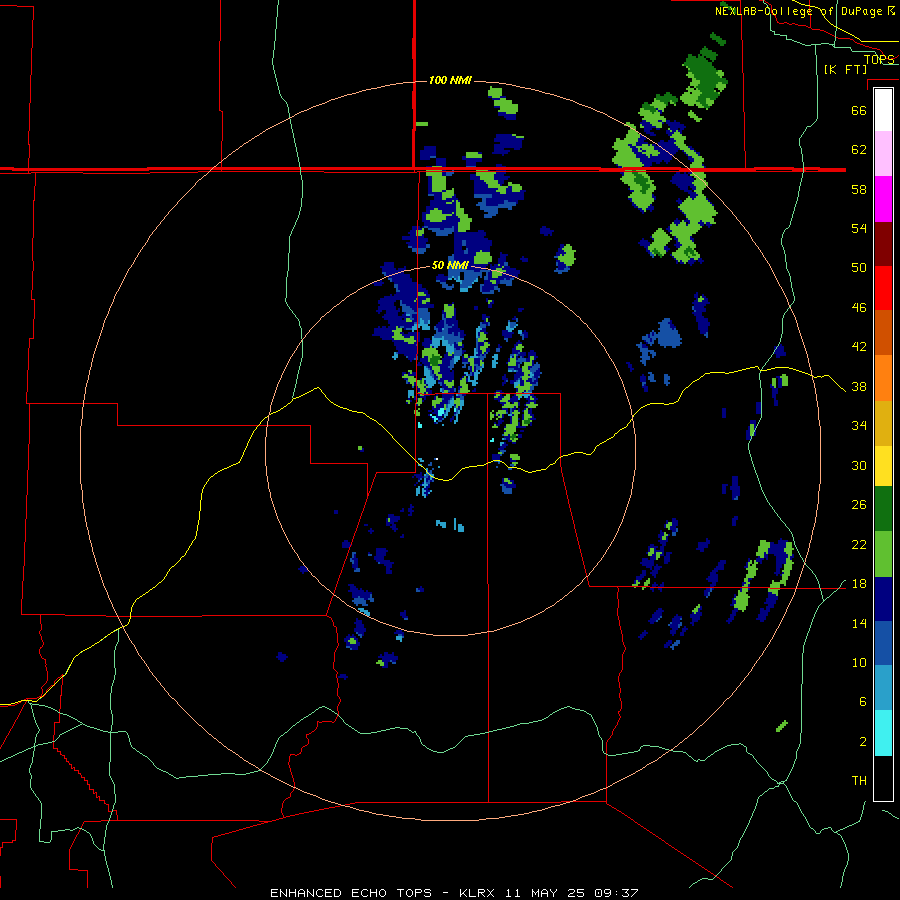Click the bright red swatch between 46 and 50
Viewport: 900px width, 900px height.
point(883,288)
